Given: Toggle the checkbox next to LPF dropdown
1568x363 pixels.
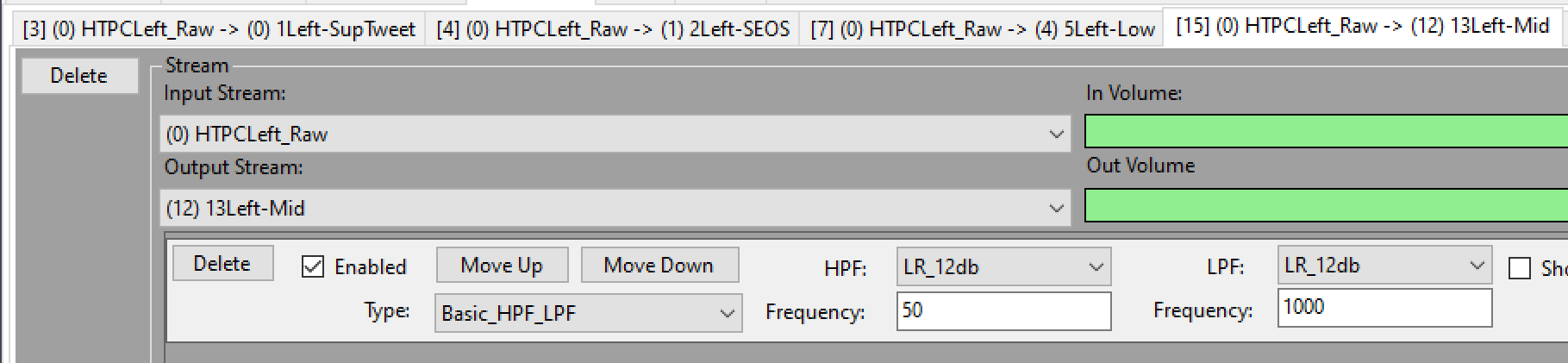Looking at the screenshot, I should click(x=1520, y=268).
